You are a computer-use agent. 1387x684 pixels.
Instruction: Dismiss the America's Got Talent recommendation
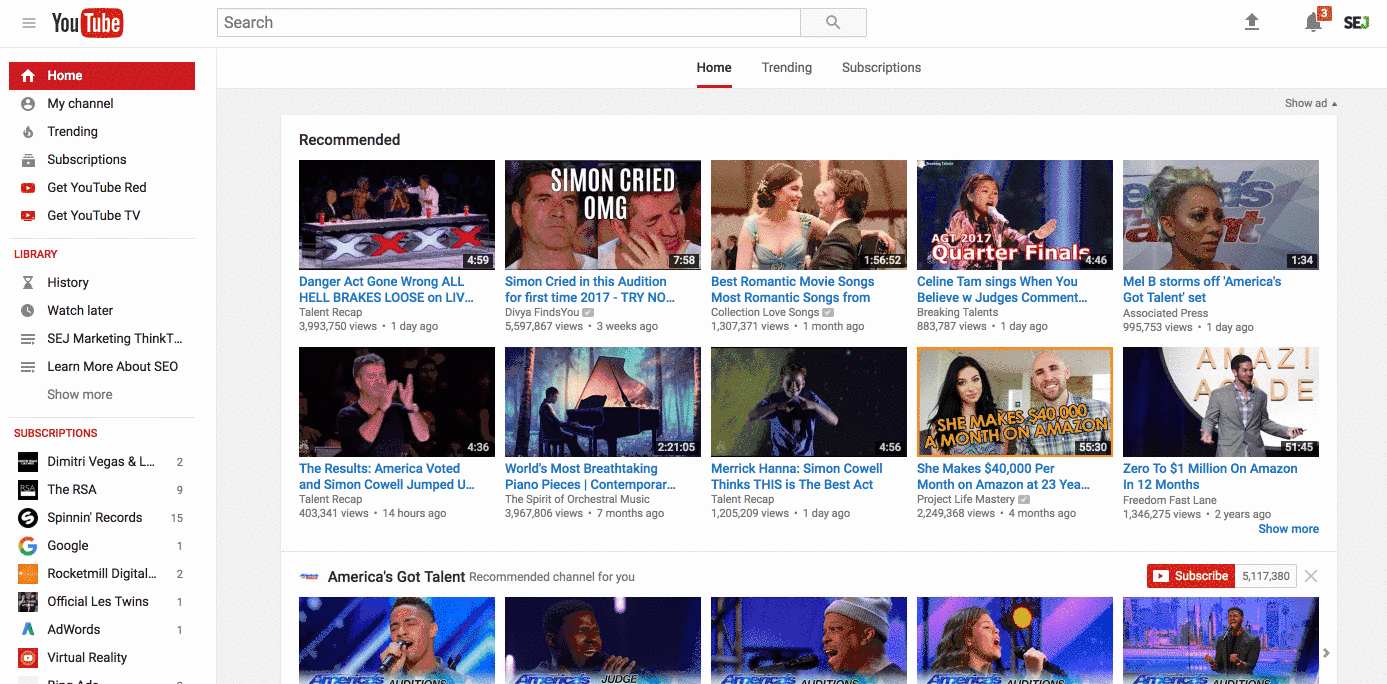pos(1311,576)
